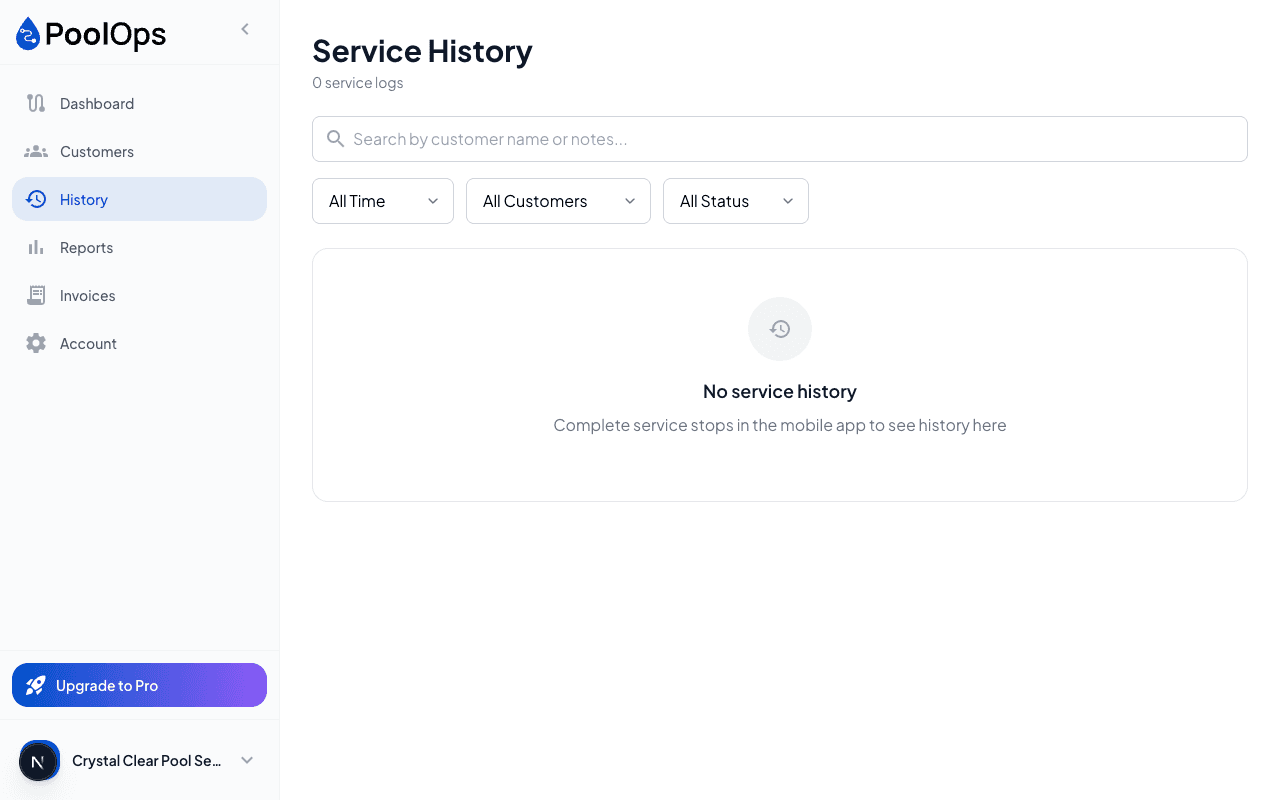Click the Crystal Clear avatar circle
The width and height of the screenshot is (1280, 800).
(x=39, y=761)
